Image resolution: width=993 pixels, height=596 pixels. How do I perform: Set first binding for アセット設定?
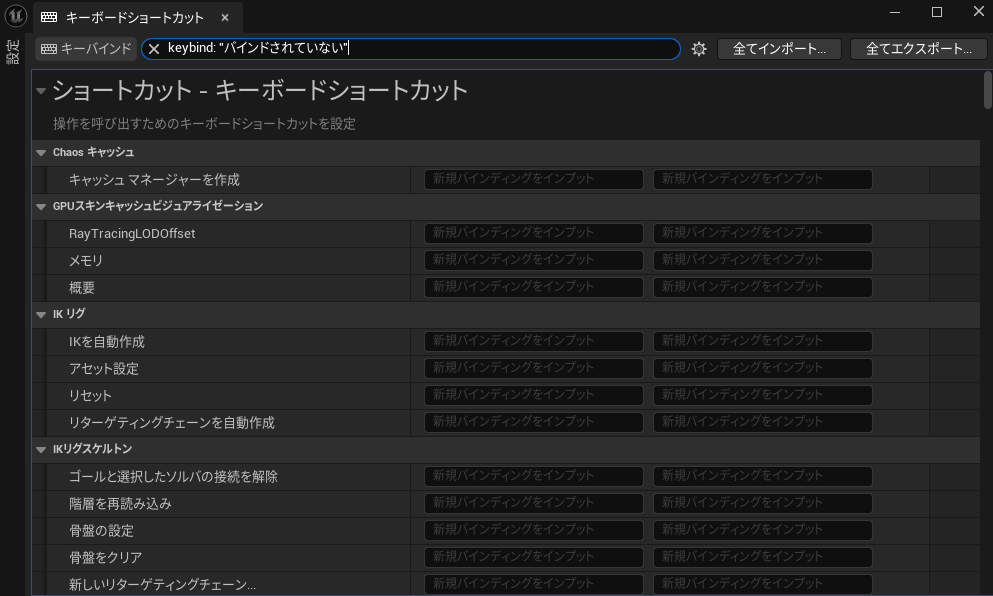click(x=534, y=369)
